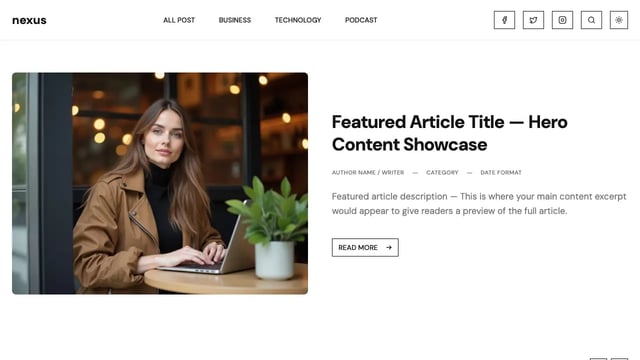640x360 pixels.
Task: Open the Featured Article Title headline link
Action: coord(449,133)
